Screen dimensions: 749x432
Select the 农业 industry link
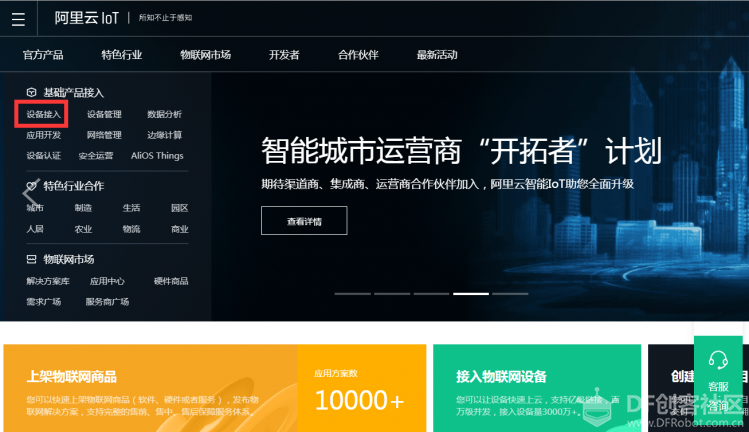[x=83, y=229]
